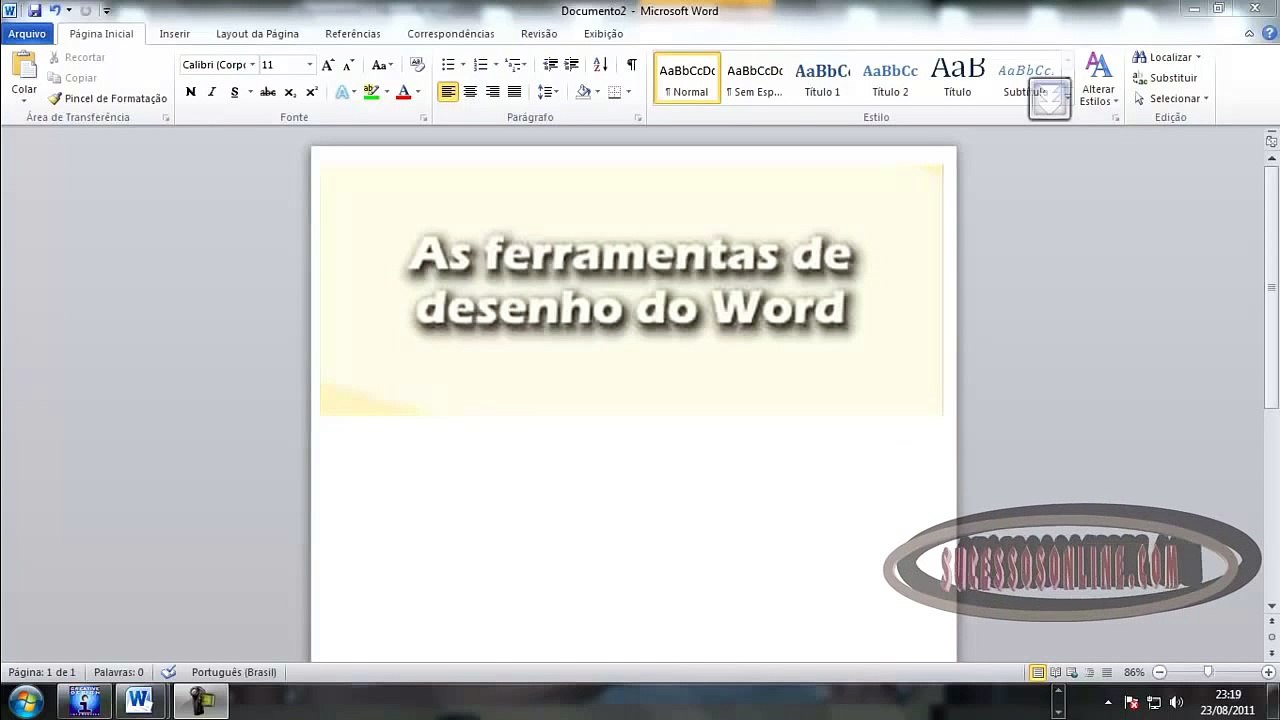1280x720 pixels.
Task: Click volume speaker icon in system tray
Action: pyautogui.click(x=1176, y=702)
